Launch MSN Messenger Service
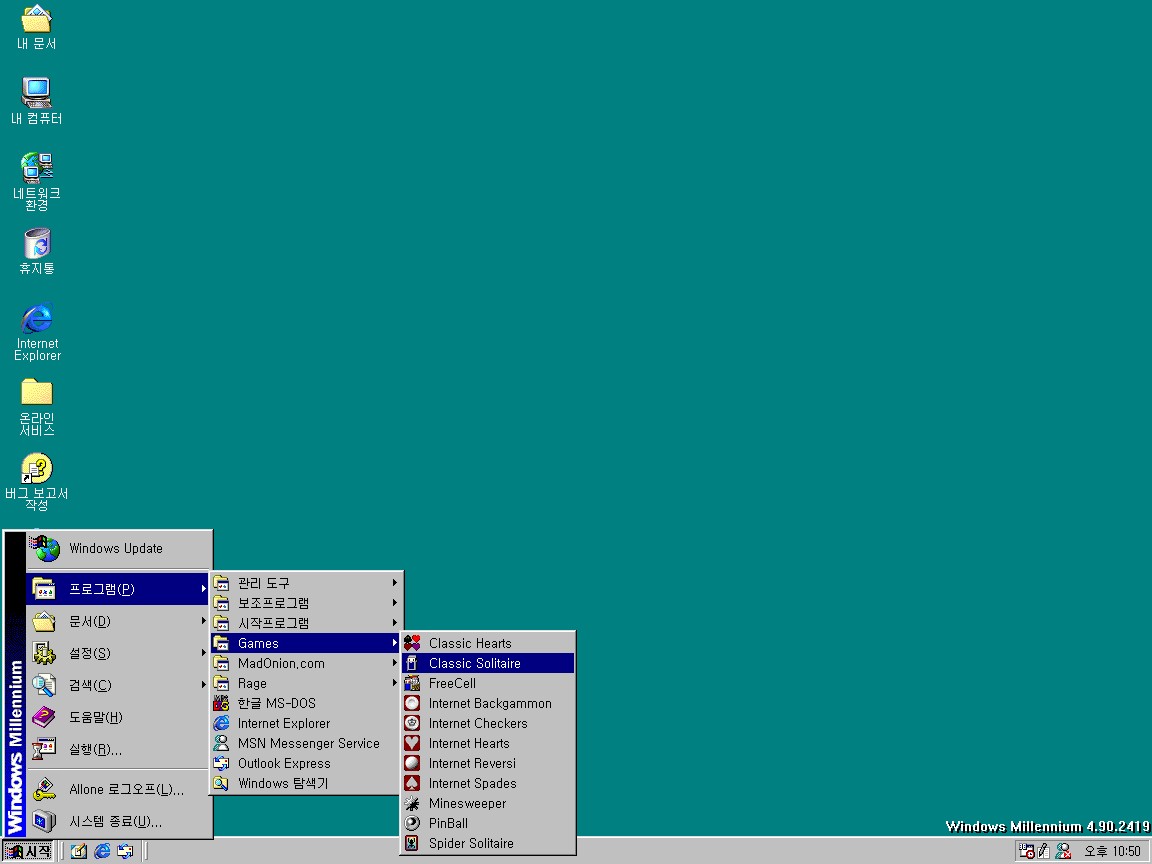The image size is (1152, 864). (306, 743)
